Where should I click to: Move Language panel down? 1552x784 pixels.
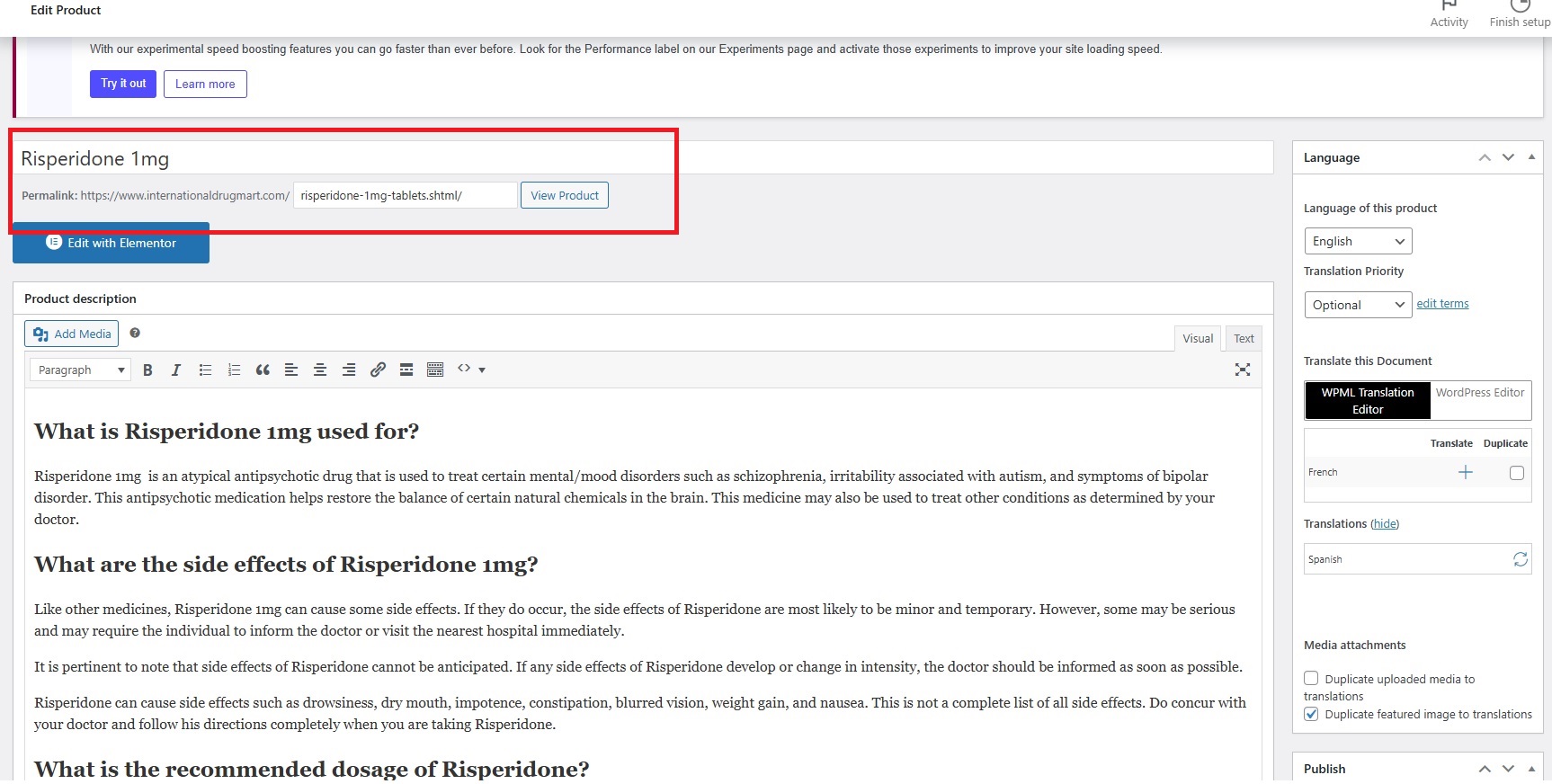point(1508,157)
